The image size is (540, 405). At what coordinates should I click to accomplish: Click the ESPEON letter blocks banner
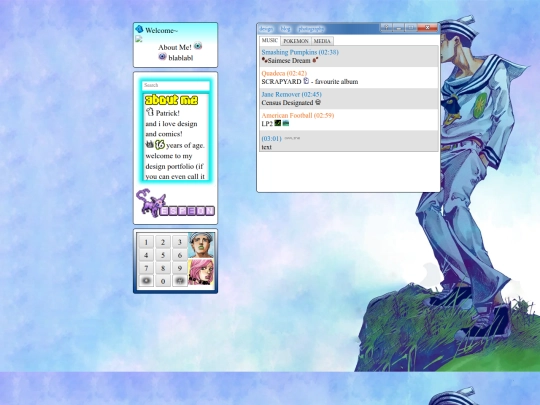pyautogui.click(x=187, y=211)
